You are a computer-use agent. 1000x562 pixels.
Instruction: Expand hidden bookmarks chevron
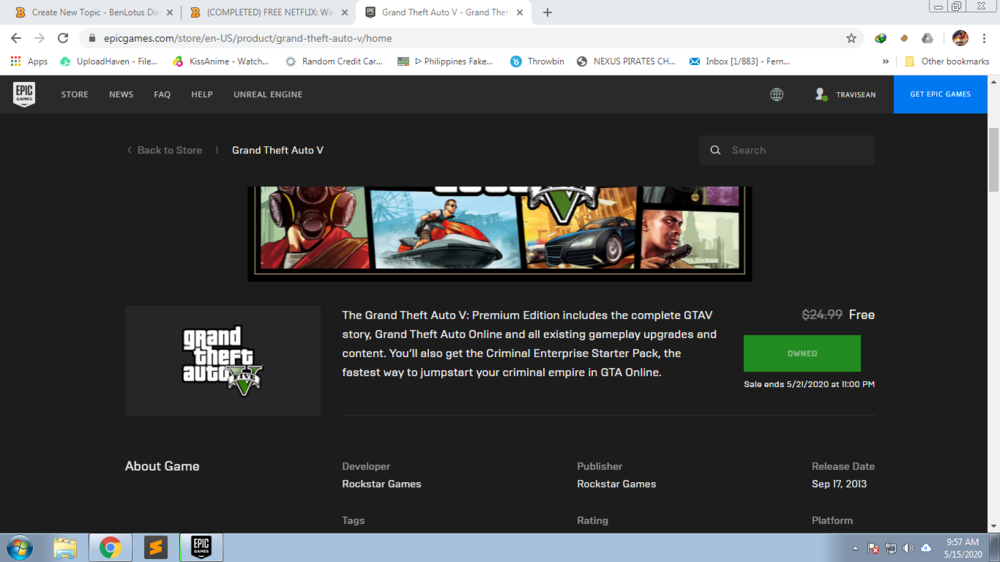point(885,61)
